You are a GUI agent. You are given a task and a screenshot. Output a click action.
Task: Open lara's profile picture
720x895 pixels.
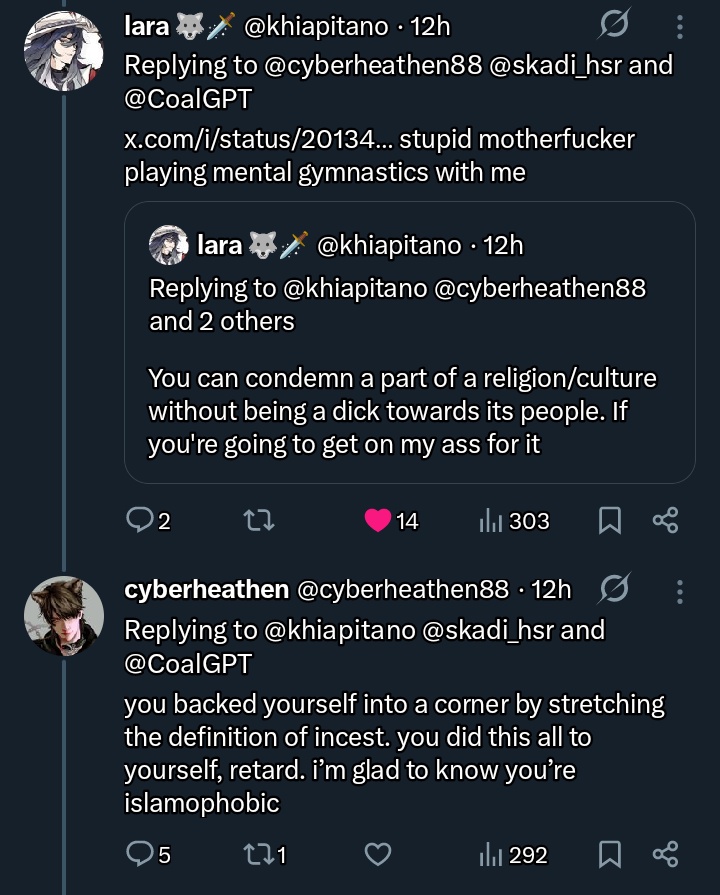pyautogui.click(x=65, y=52)
